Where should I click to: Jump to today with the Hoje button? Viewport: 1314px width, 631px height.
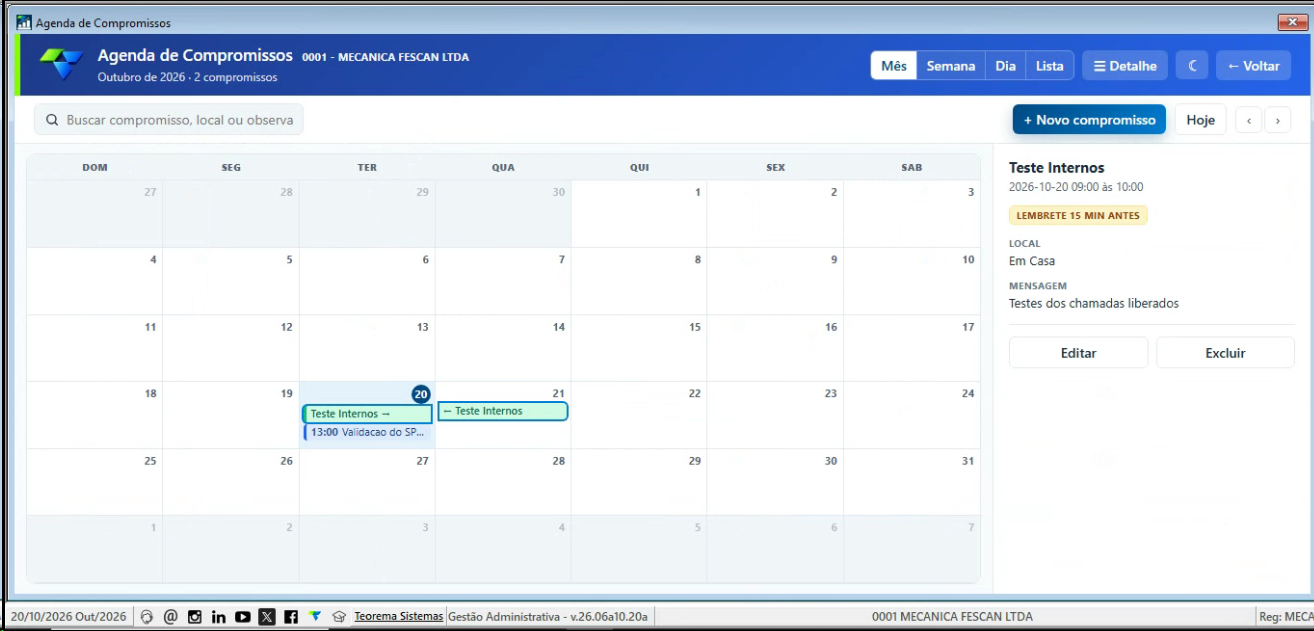1200,120
